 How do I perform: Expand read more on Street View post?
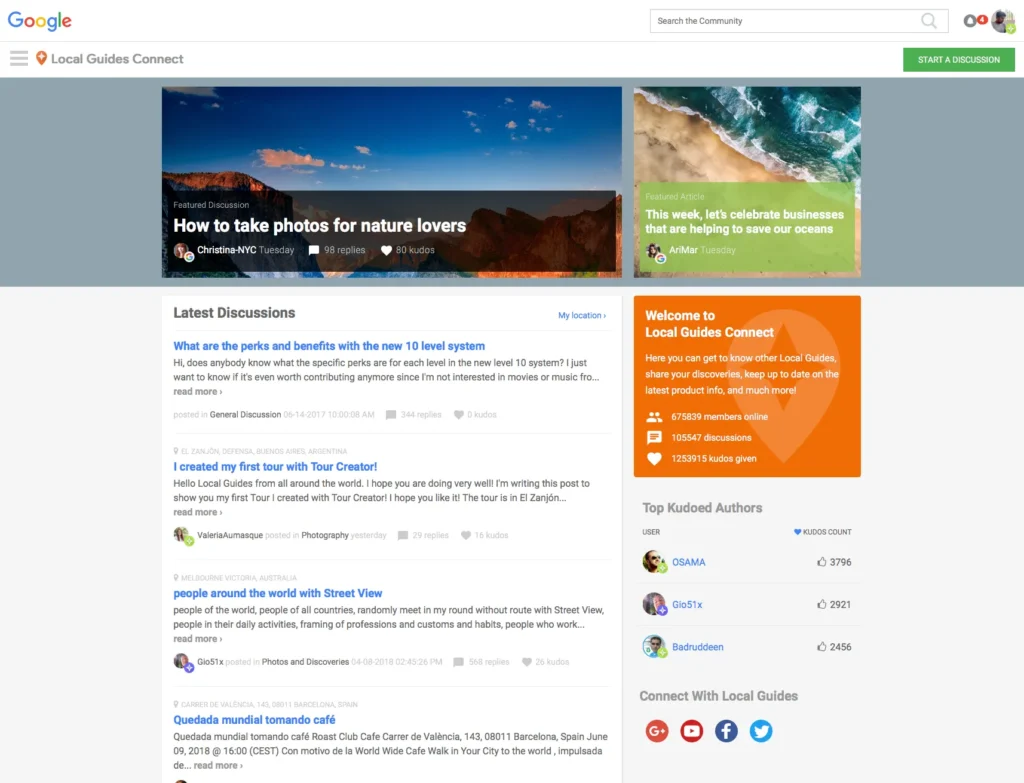pos(197,639)
